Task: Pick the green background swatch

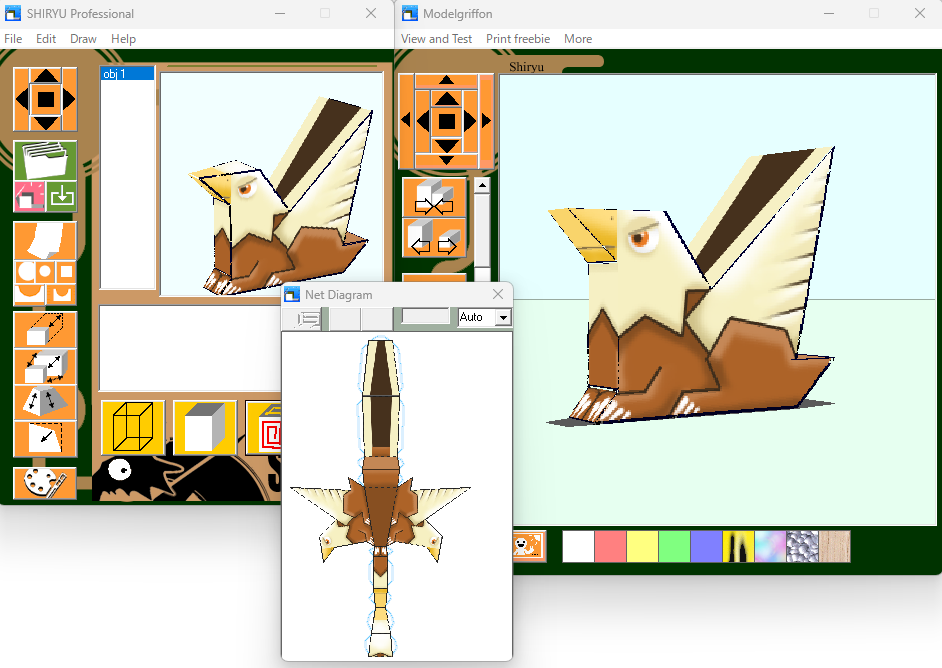Action: point(675,547)
